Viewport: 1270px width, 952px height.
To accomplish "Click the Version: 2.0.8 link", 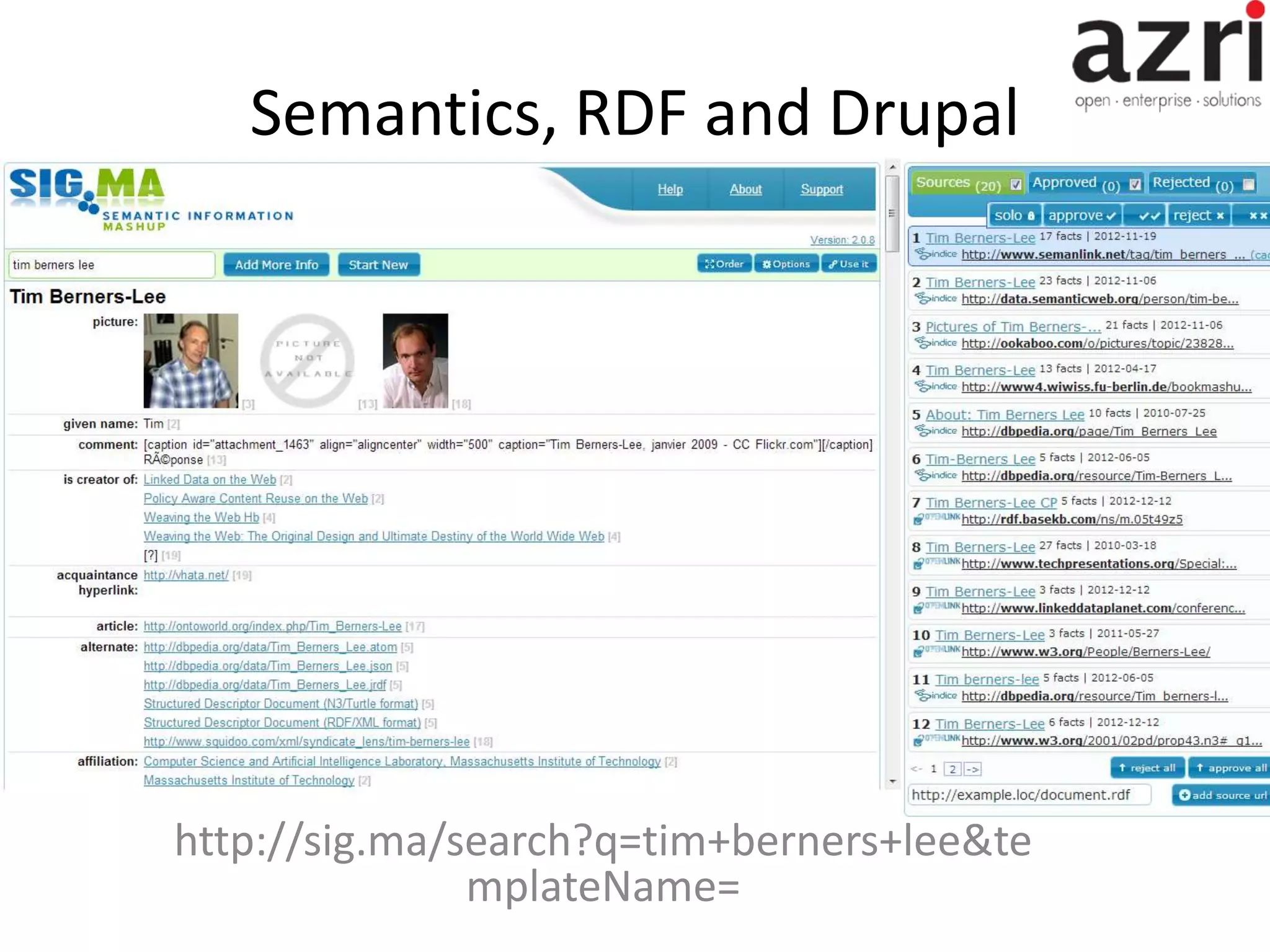I will pyautogui.click(x=842, y=240).
